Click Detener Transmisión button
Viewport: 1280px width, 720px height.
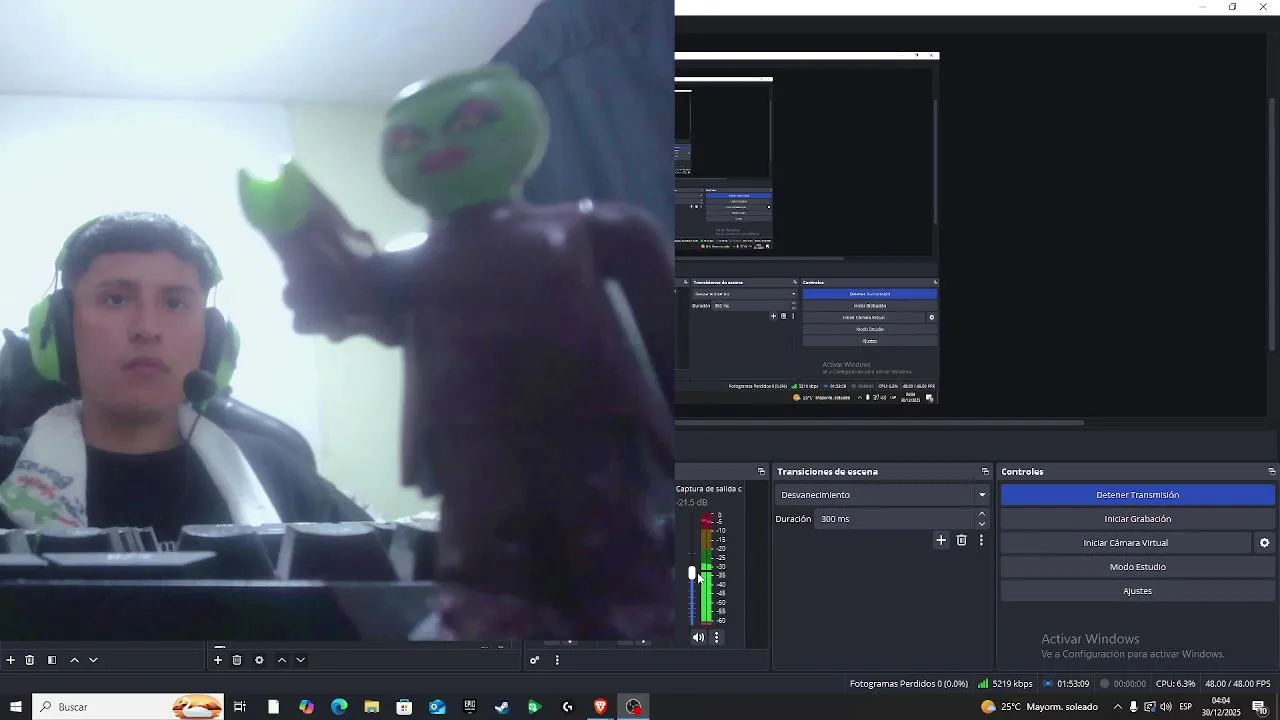(1138, 495)
